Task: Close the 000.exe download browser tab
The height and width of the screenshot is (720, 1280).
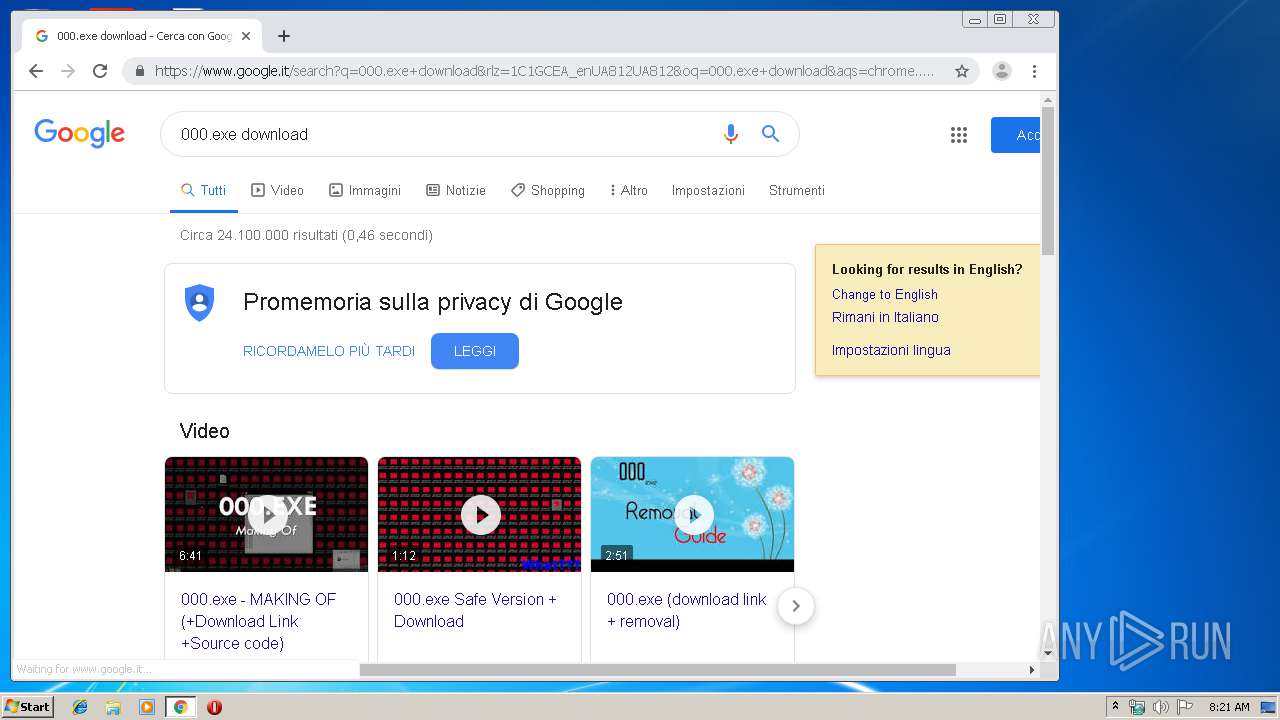Action: coord(246,36)
